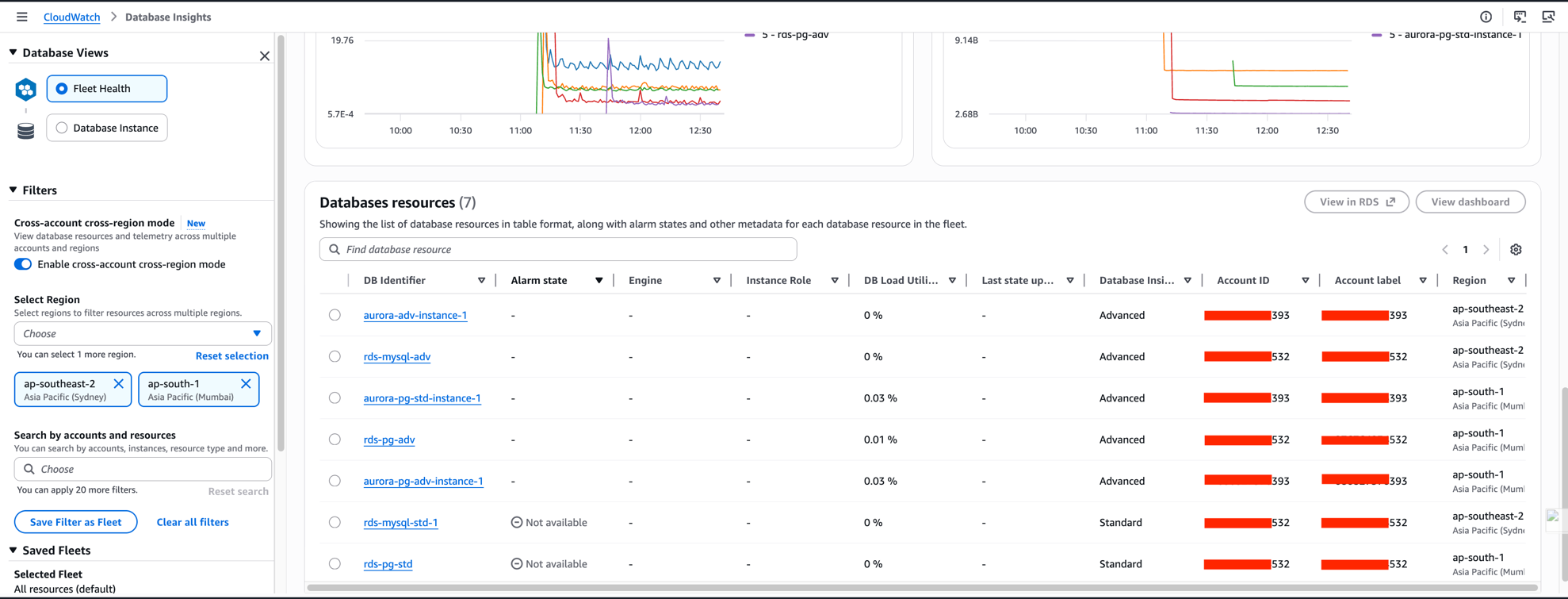
Task: Click the Find database resource search field
Action: (x=558, y=249)
